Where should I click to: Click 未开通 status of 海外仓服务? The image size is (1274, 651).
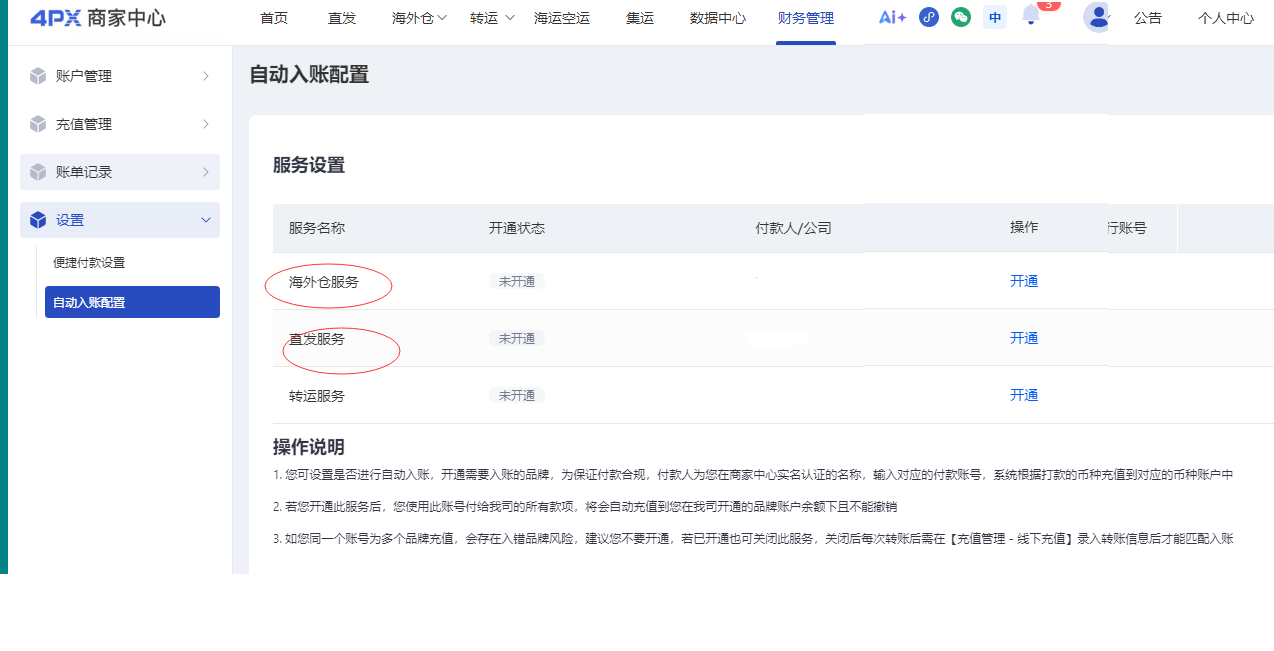tap(517, 282)
